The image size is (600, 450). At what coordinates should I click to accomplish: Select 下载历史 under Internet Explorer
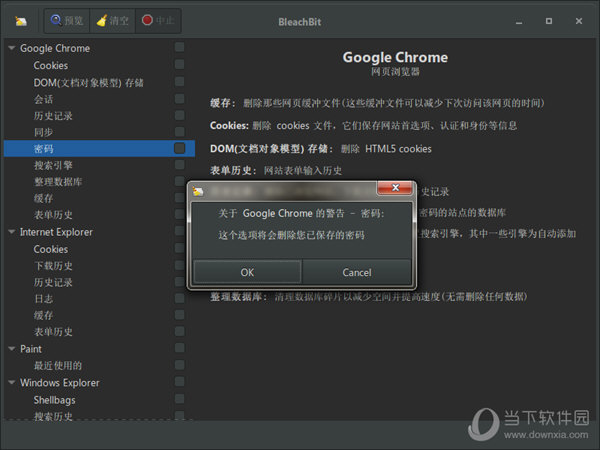[53, 266]
